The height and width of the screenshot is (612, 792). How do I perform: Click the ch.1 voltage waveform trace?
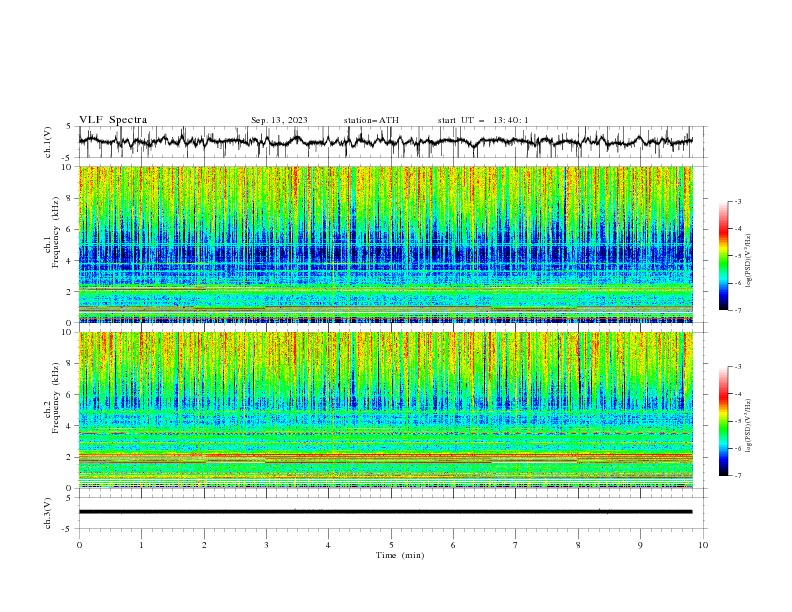pyautogui.click(x=385, y=142)
